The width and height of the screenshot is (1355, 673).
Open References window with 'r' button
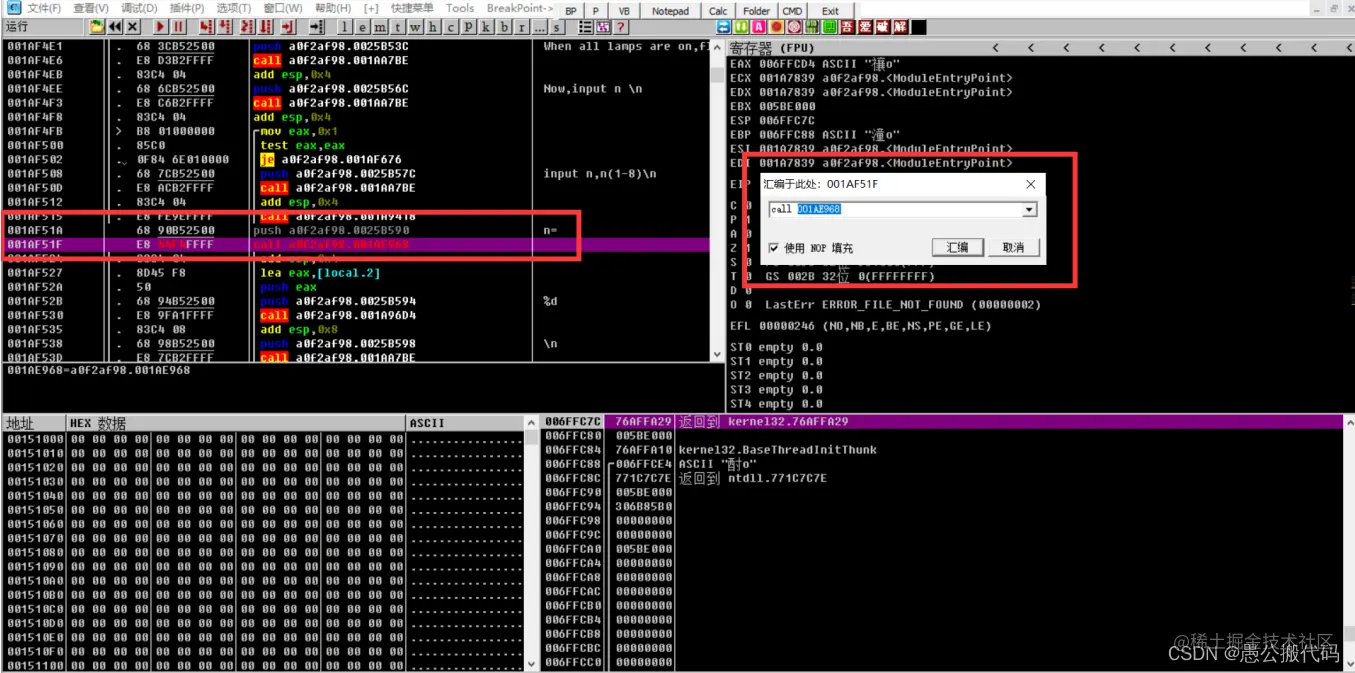[521, 26]
